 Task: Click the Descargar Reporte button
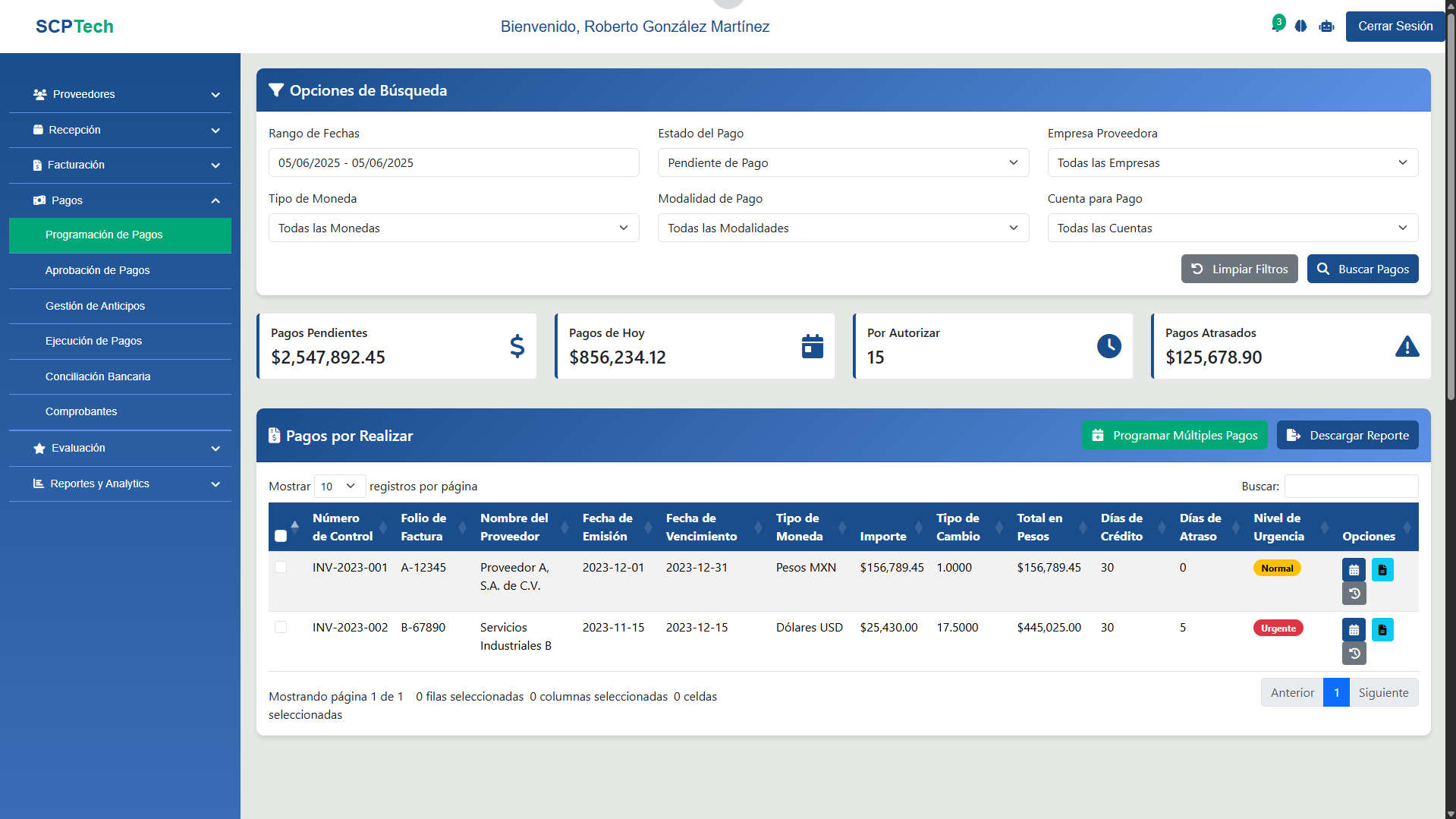point(1348,435)
